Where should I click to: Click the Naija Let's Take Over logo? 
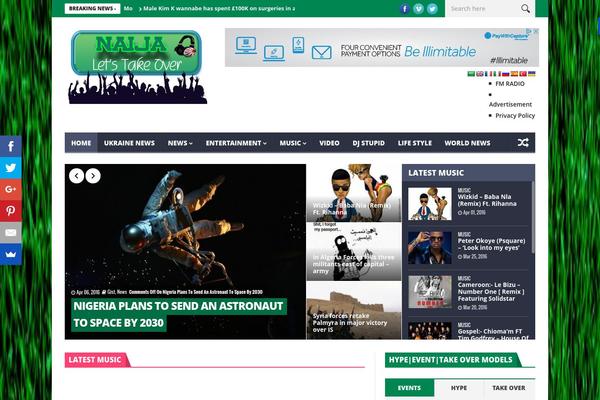(x=137, y=67)
